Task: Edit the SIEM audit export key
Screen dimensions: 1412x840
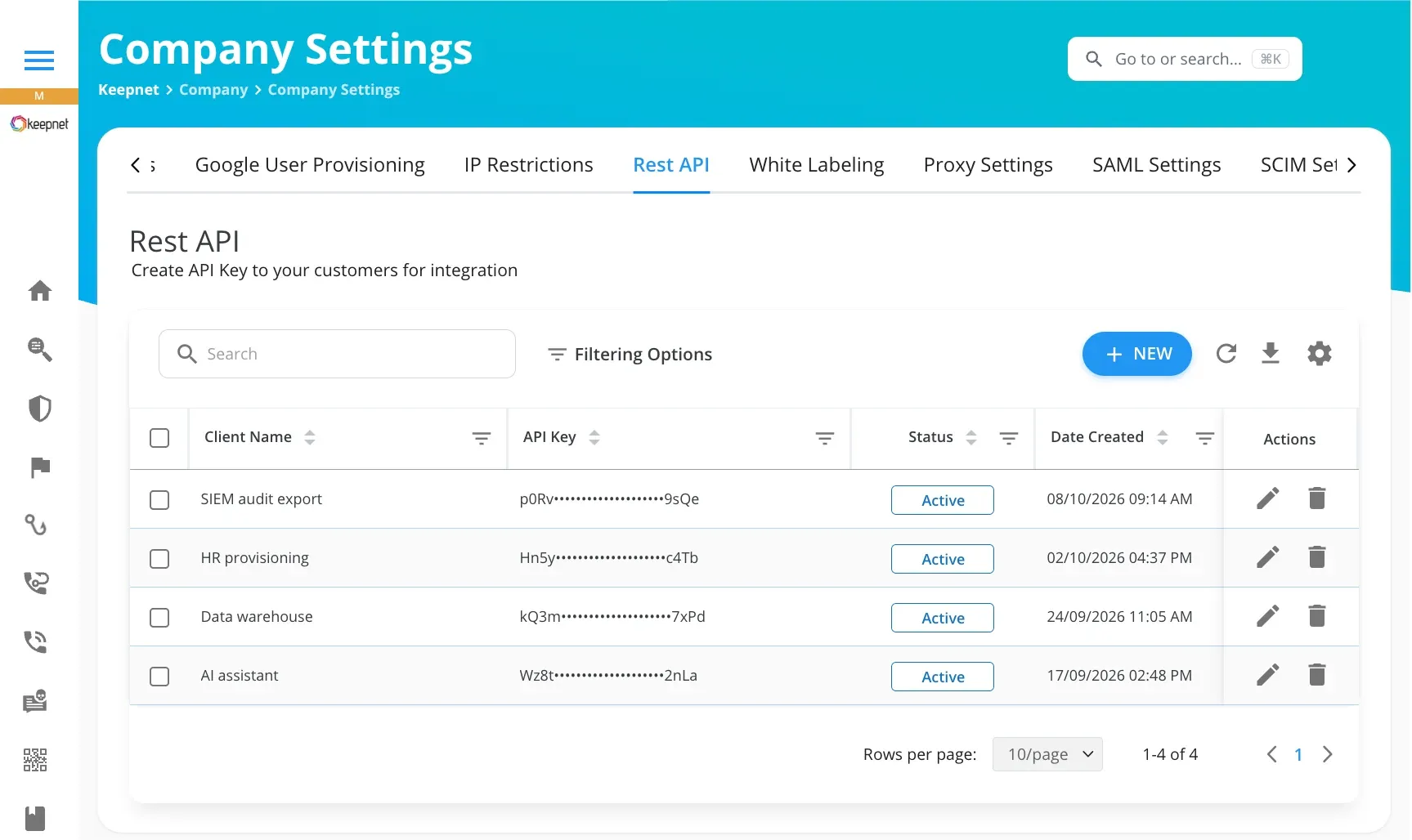Action: coord(1267,498)
